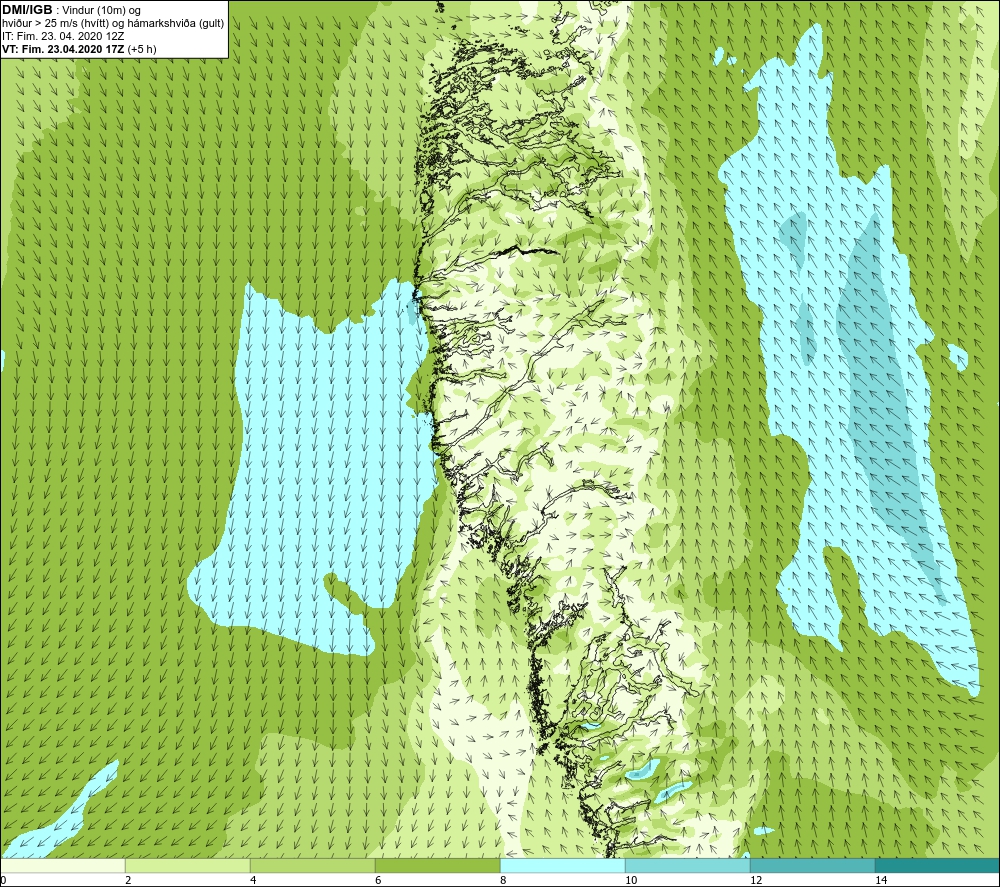Click the 0-2 m/s pale yellow swatch
The image size is (1000, 887).
(x=62, y=865)
